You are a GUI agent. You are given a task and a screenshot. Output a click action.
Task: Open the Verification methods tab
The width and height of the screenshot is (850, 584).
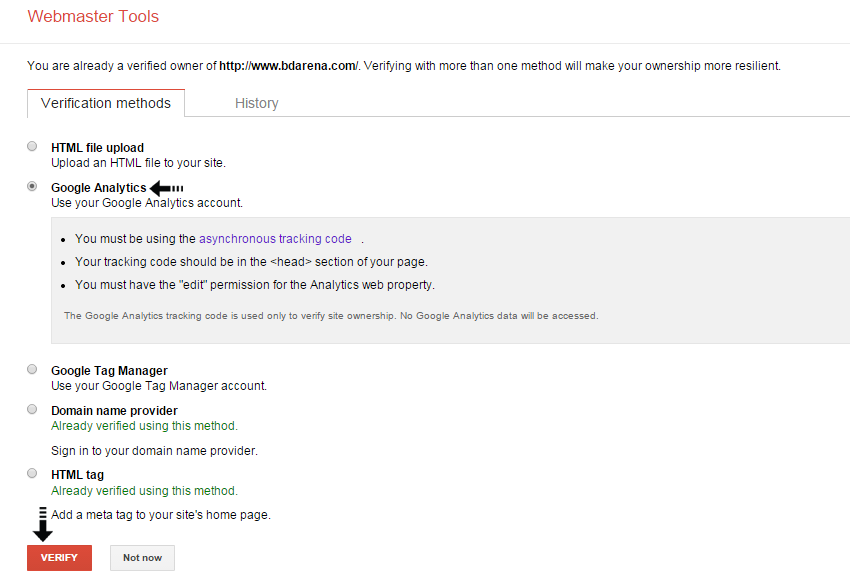click(x=106, y=103)
